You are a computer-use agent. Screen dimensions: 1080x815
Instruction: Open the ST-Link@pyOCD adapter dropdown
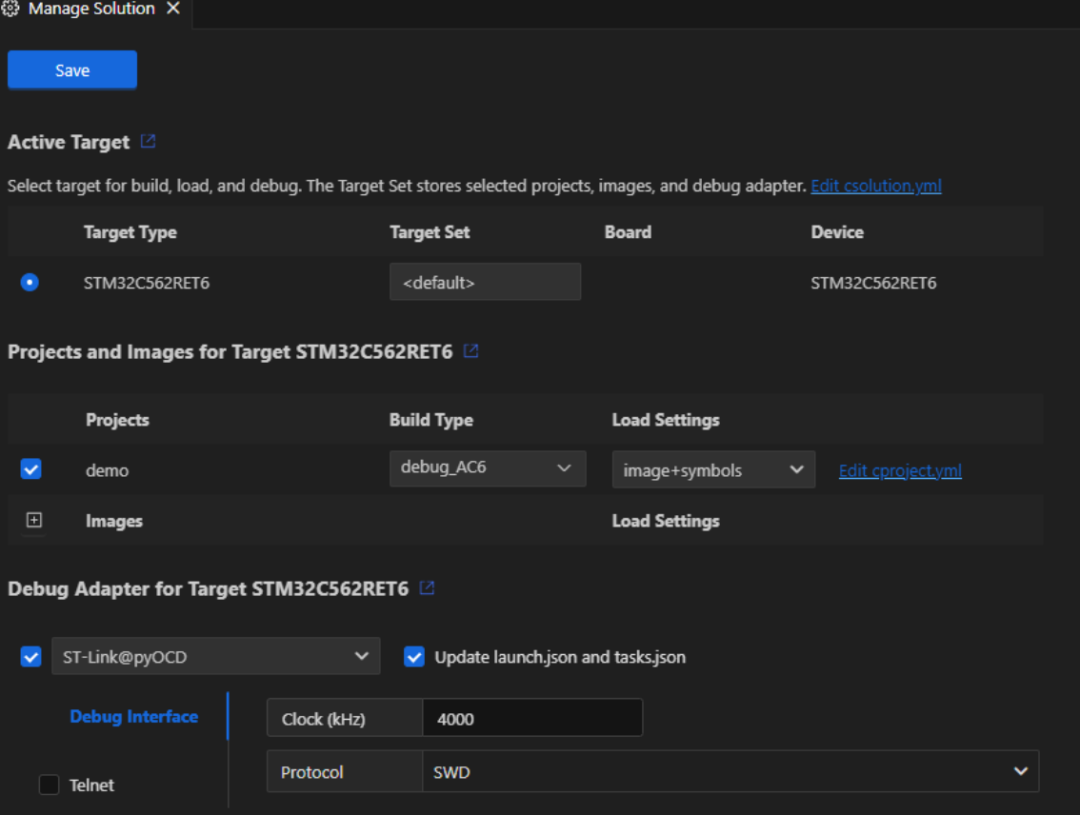[x=216, y=657]
